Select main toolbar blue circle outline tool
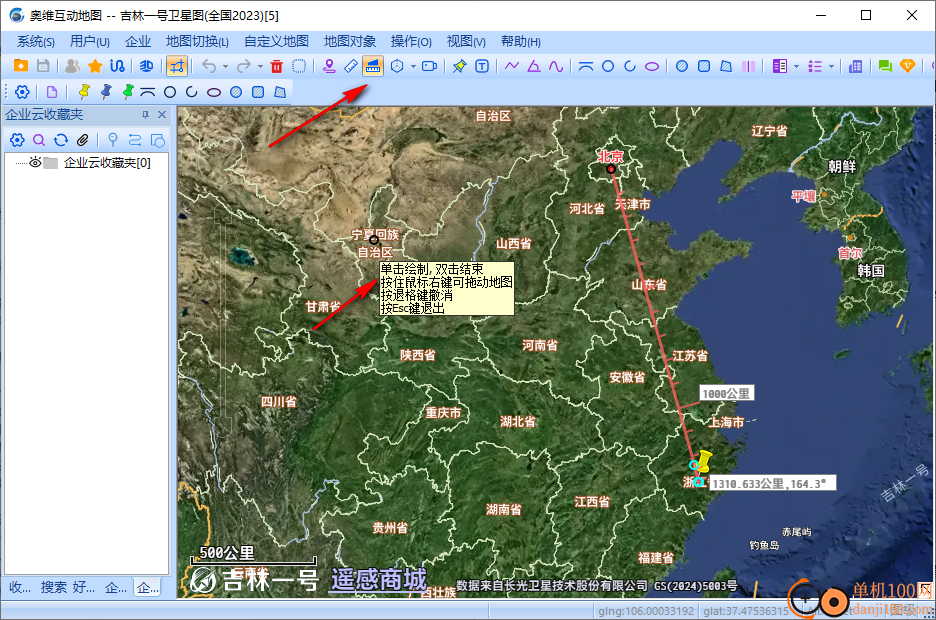Screen dimensions: 936x620 [x=608, y=66]
